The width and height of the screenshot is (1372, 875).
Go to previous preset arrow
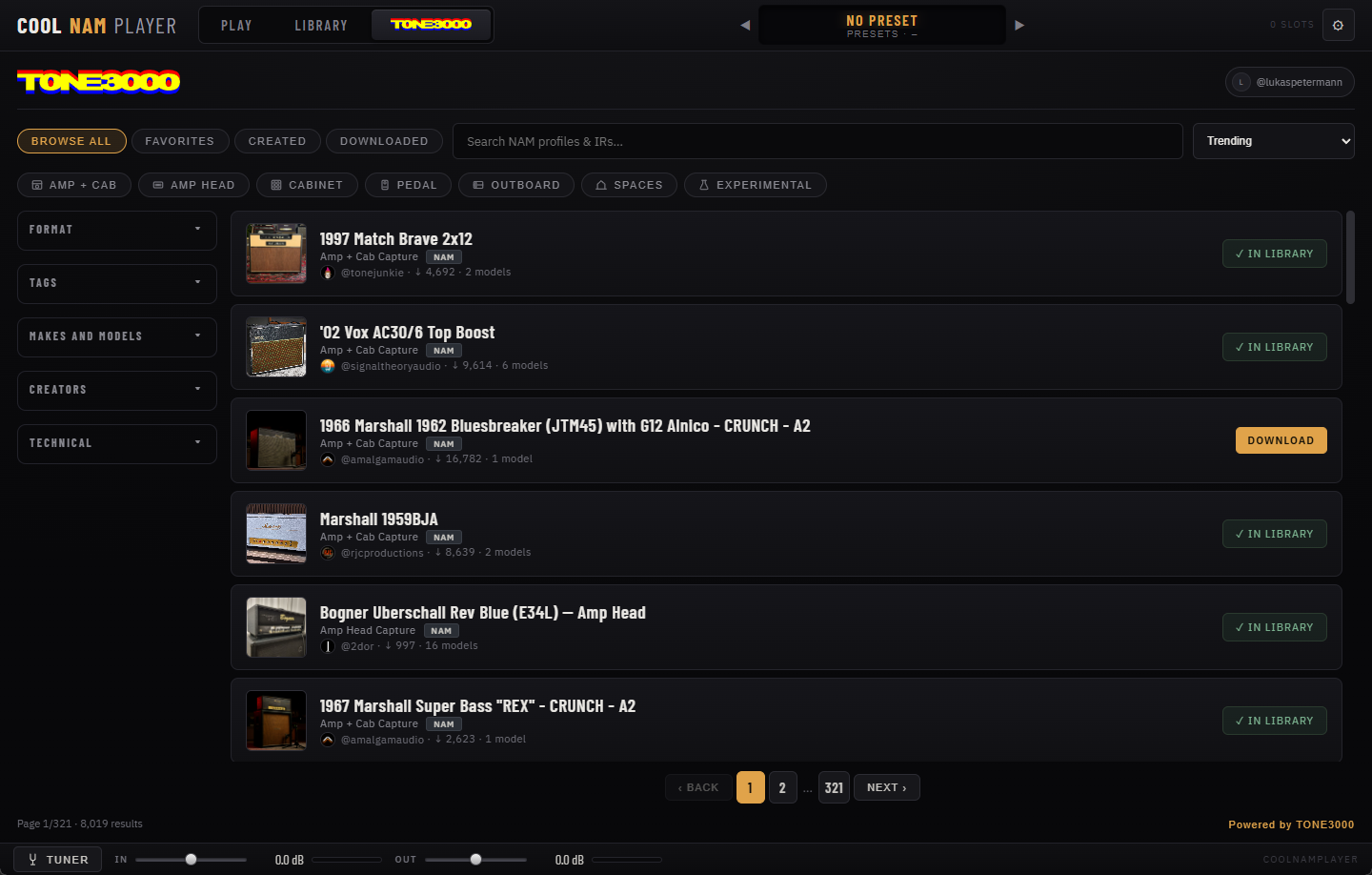click(745, 25)
